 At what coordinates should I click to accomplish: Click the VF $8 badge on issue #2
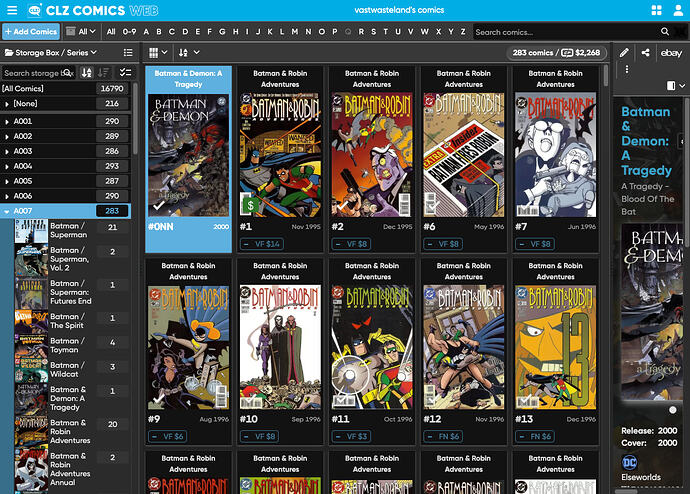click(x=351, y=244)
